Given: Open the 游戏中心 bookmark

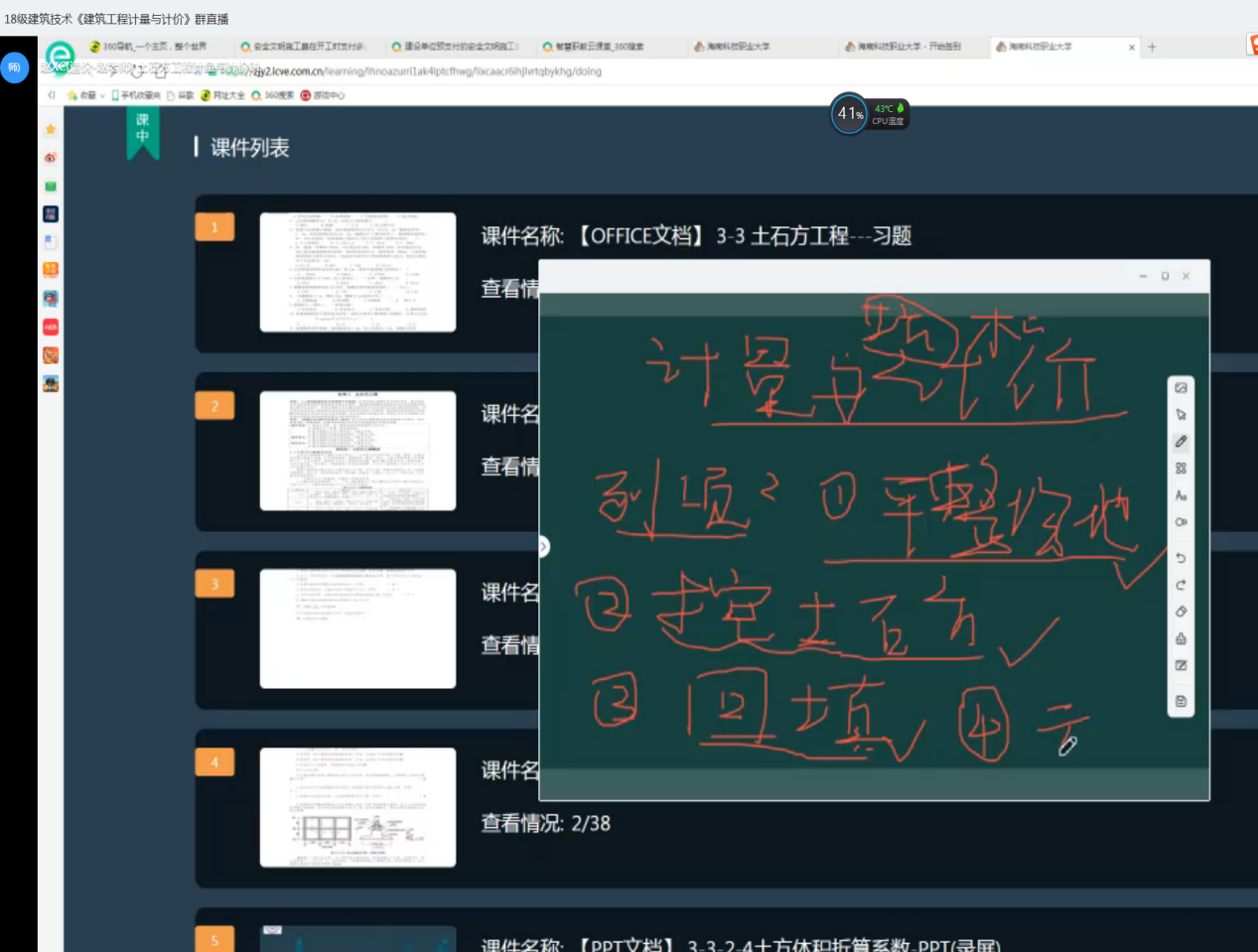Looking at the screenshot, I should tap(323, 95).
